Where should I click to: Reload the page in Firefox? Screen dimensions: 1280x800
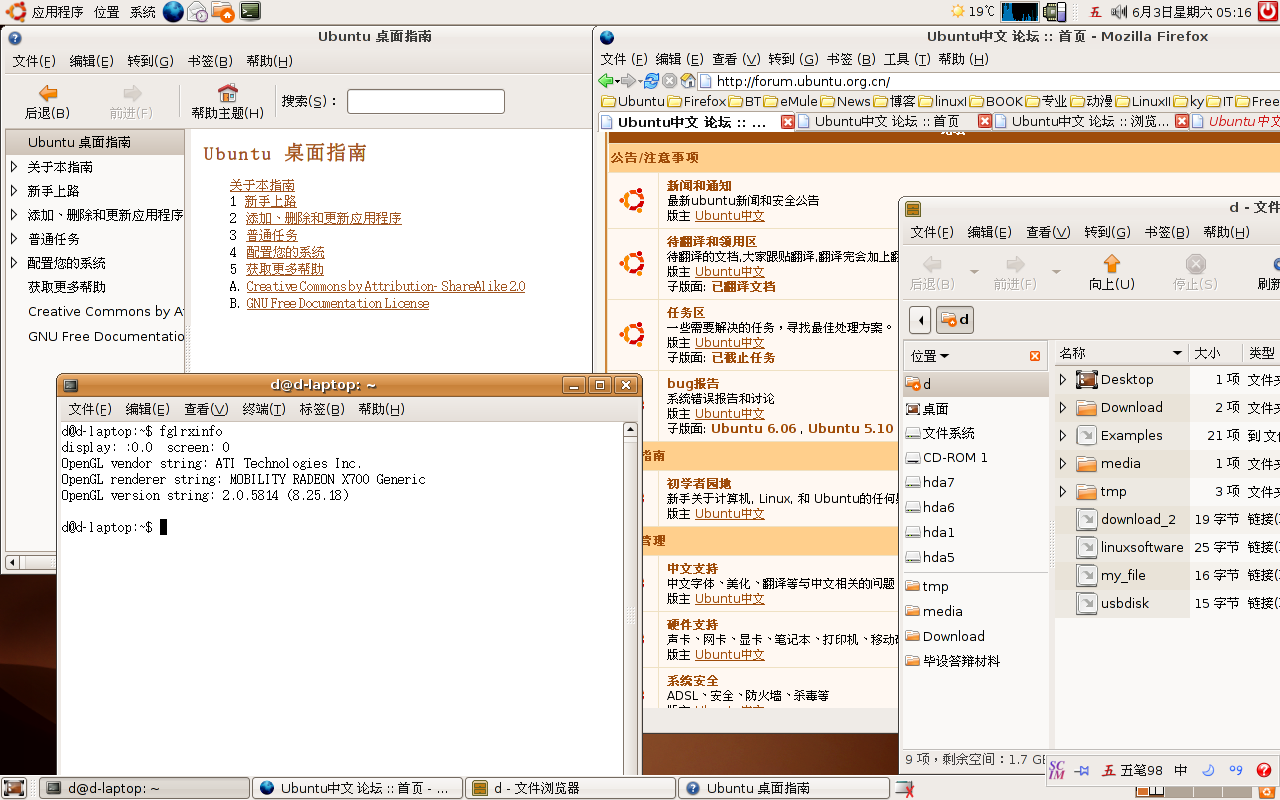pos(652,81)
